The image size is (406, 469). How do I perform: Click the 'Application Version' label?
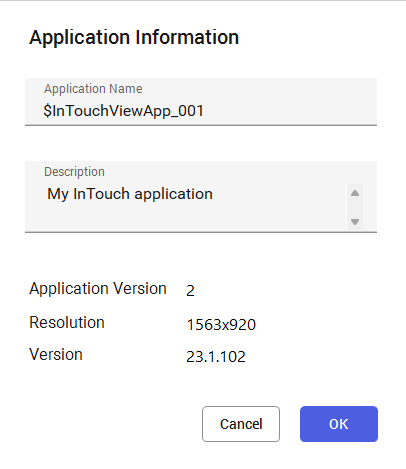98,288
